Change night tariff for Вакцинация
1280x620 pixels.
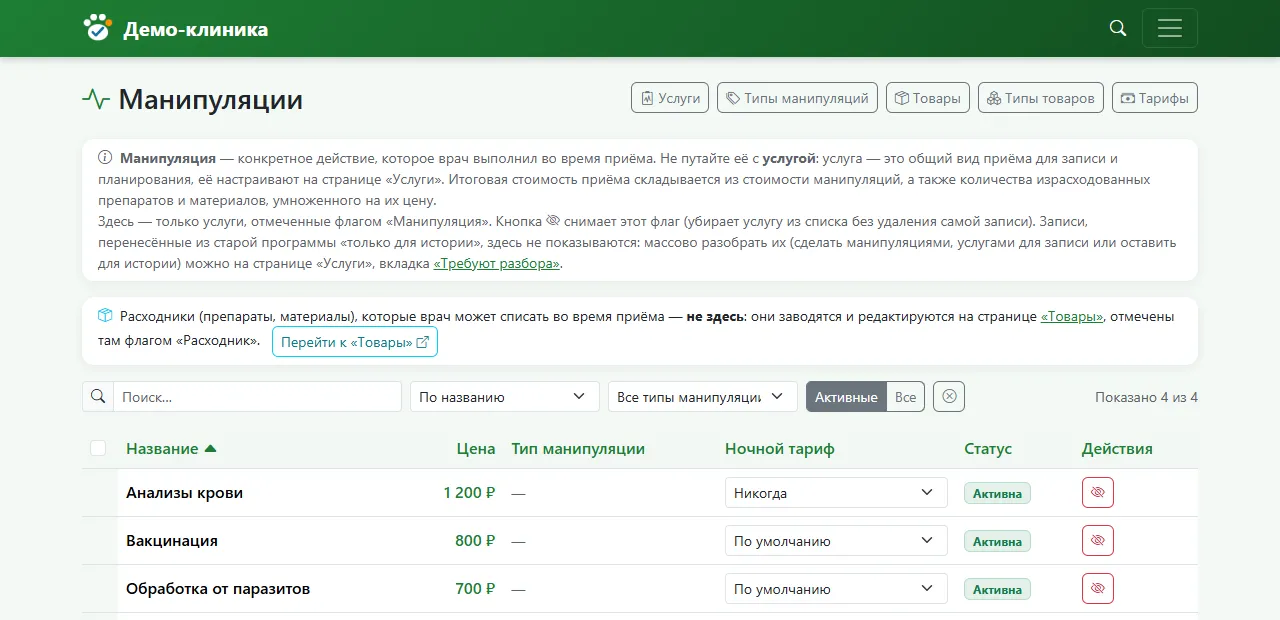click(x=836, y=541)
